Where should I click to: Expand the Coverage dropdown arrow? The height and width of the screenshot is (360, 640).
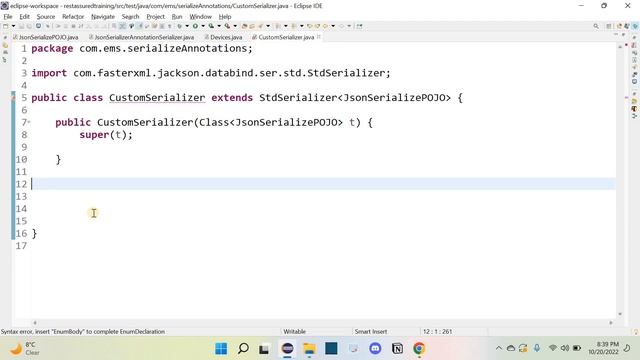(x=219, y=26)
